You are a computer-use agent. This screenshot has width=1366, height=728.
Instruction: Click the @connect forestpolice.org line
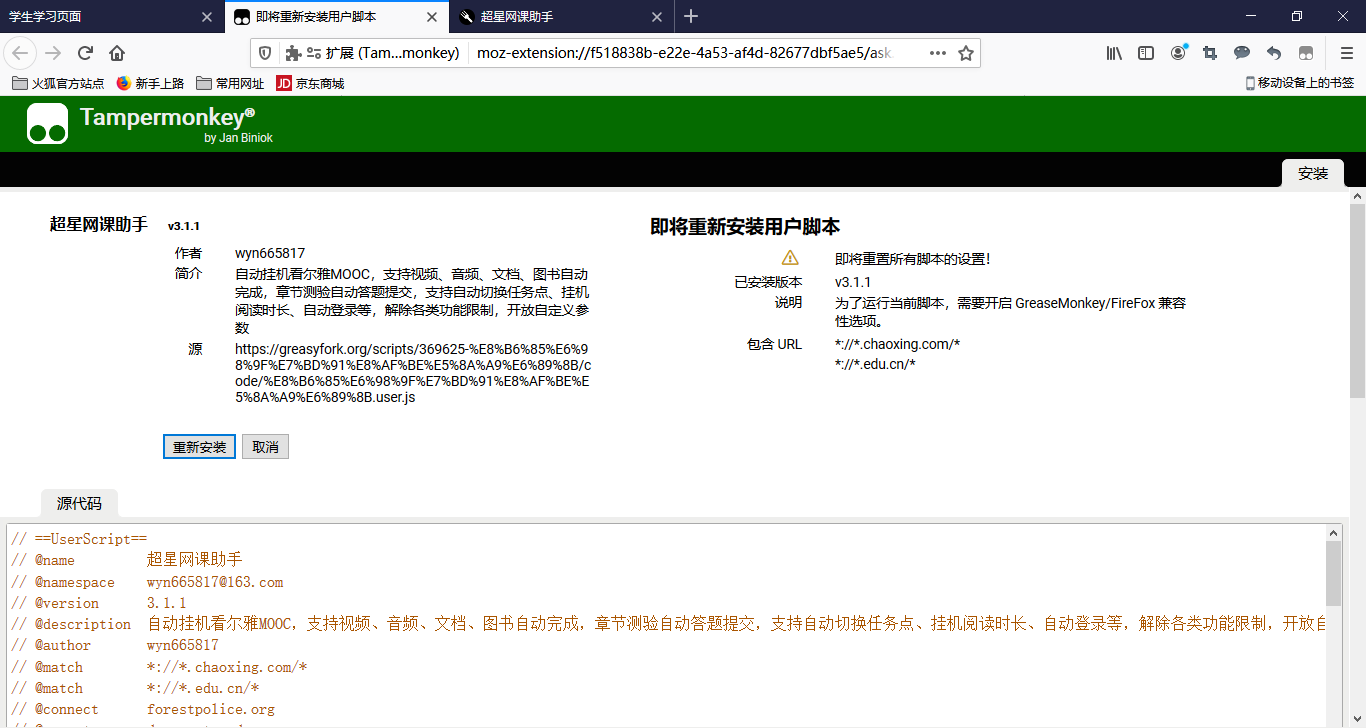(x=143, y=709)
